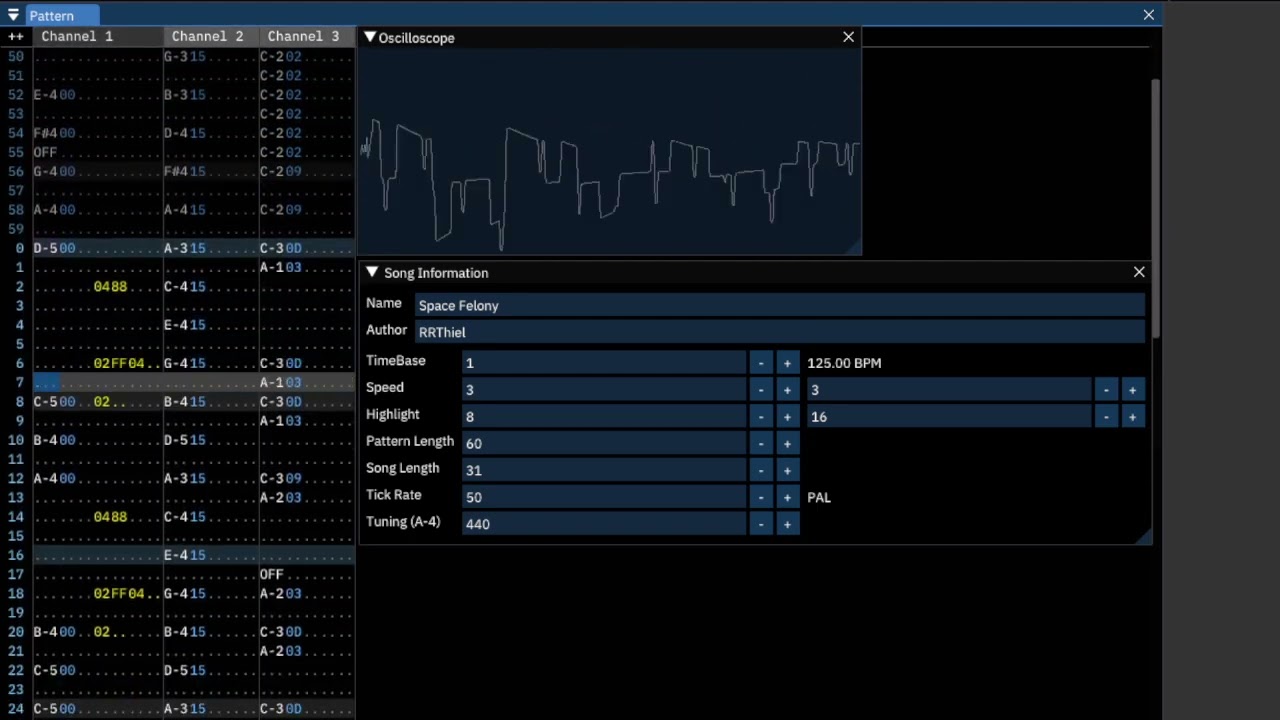
Task: Select E-4 note in row 52
Action: 46,95
